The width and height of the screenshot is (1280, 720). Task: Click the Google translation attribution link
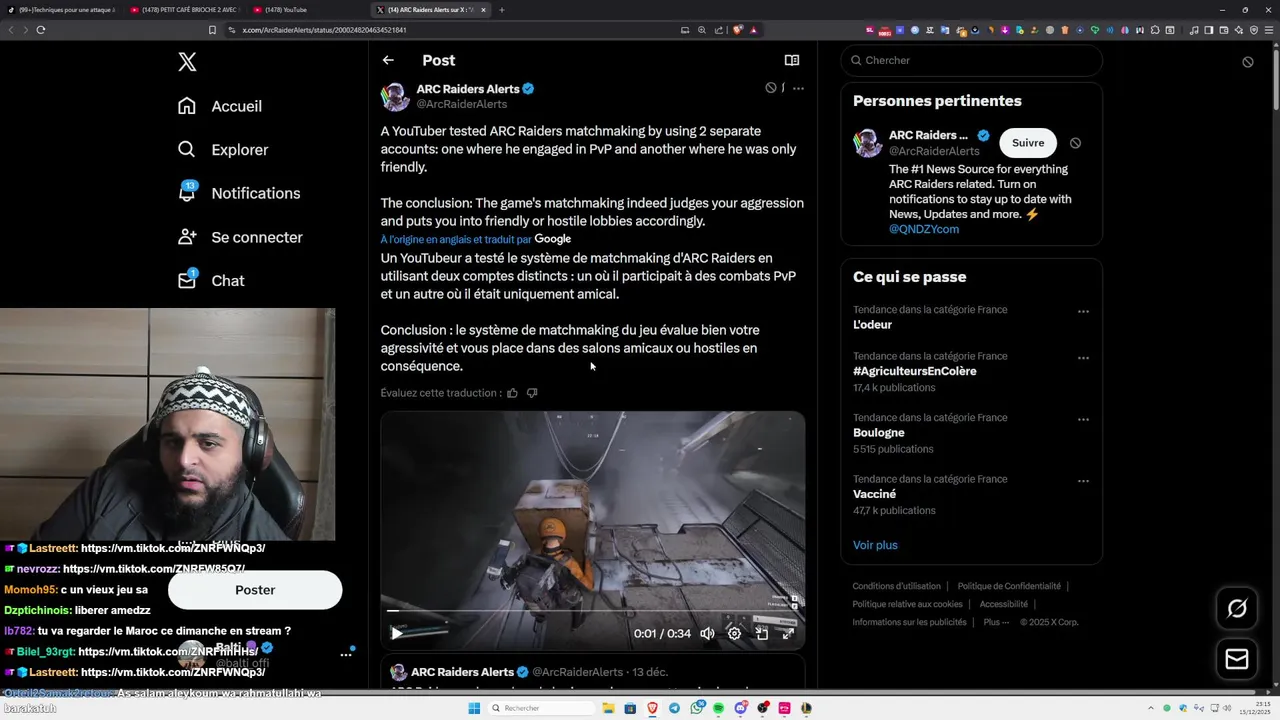click(x=476, y=239)
